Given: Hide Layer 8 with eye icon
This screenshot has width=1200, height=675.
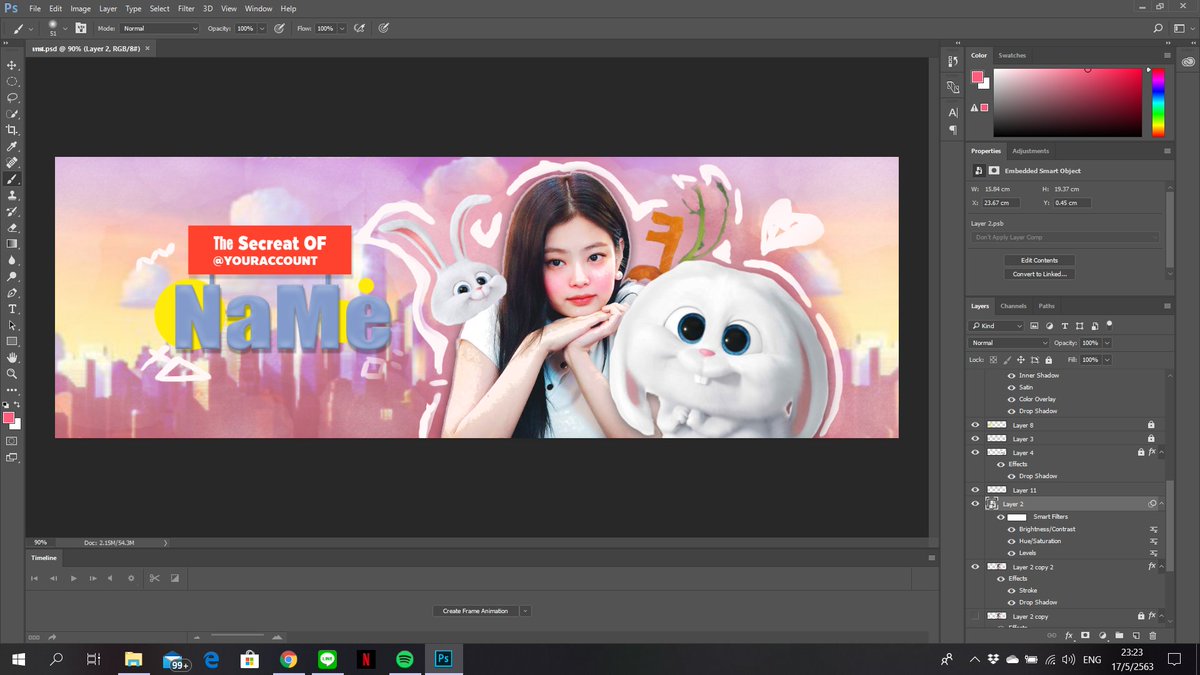Looking at the screenshot, I should tap(975, 425).
